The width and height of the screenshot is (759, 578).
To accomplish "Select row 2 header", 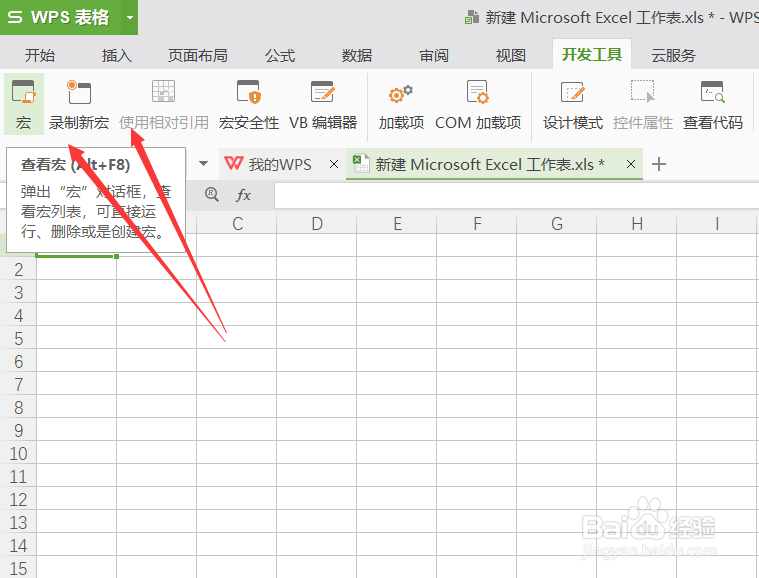I will [x=18, y=270].
